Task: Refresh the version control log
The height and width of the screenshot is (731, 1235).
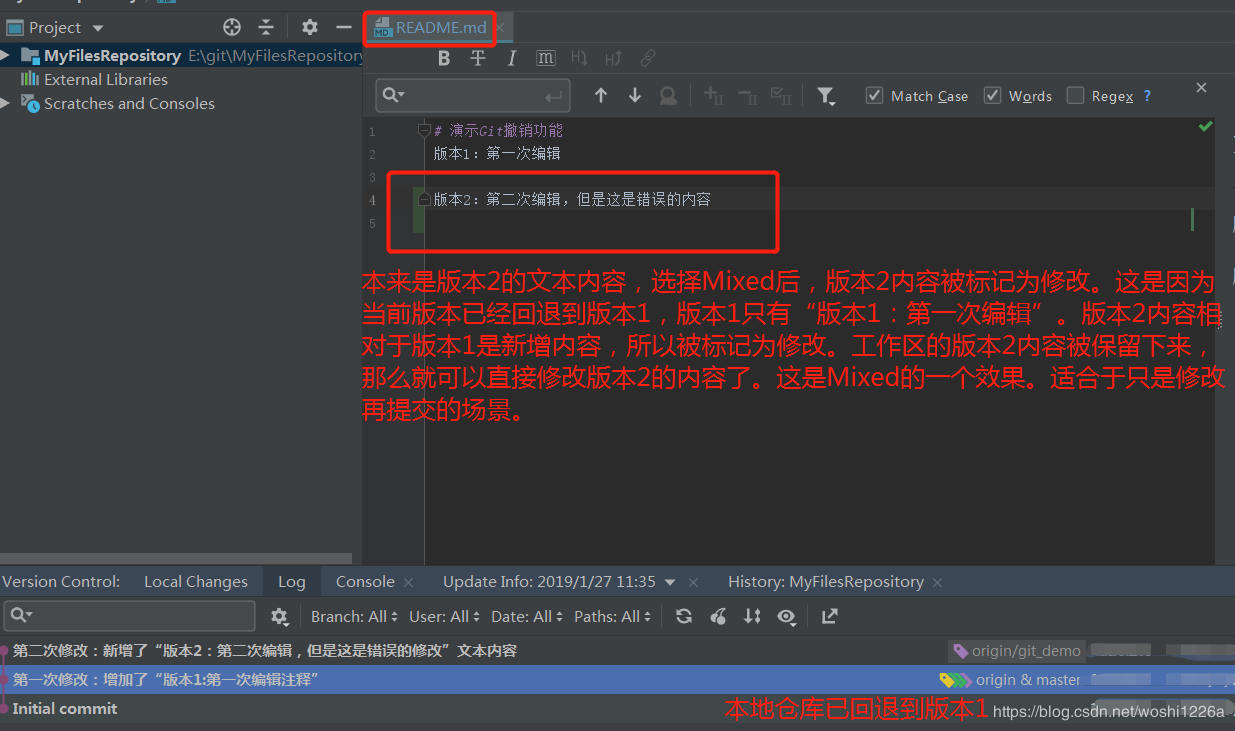Action: (684, 616)
